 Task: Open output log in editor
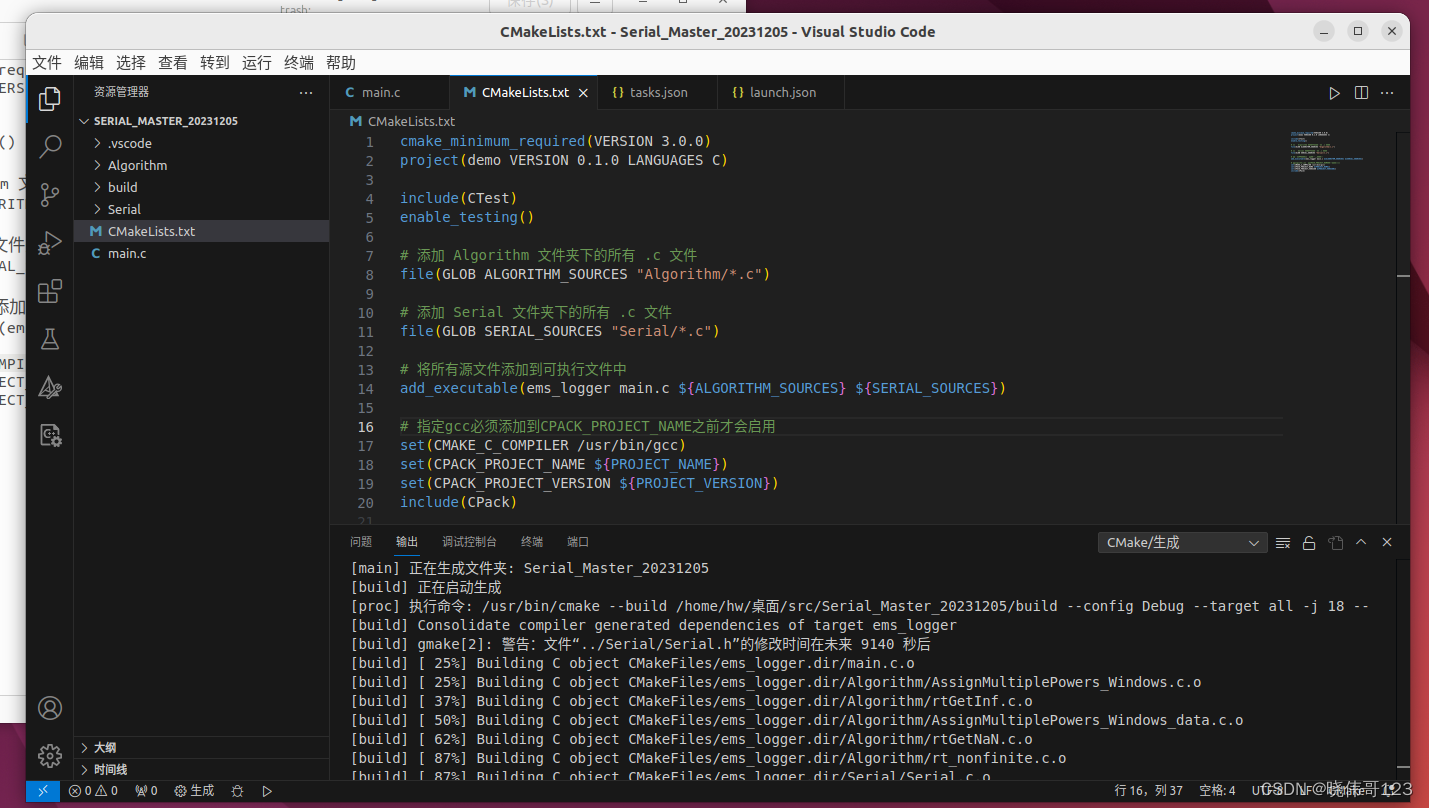[1335, 543]
